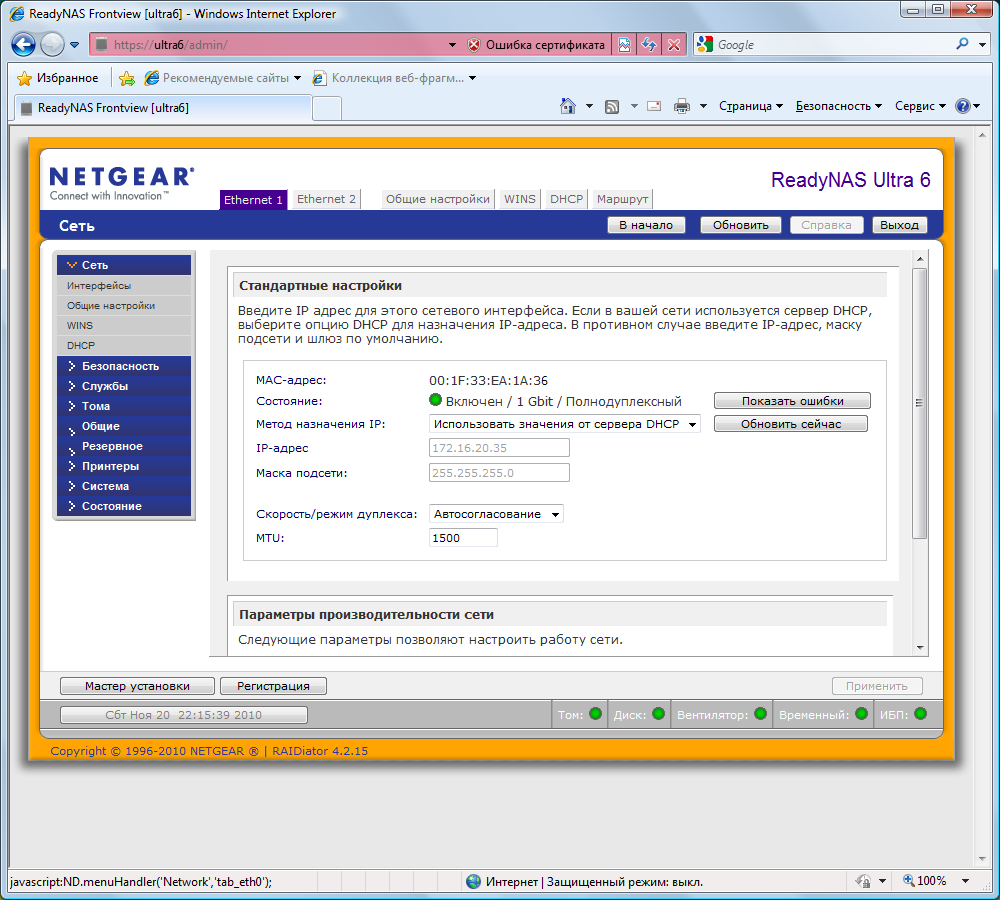Click the Обновить сейчас button
Image resolution: width=1000 pixels, height=900 pixels.
click(791, 424)
